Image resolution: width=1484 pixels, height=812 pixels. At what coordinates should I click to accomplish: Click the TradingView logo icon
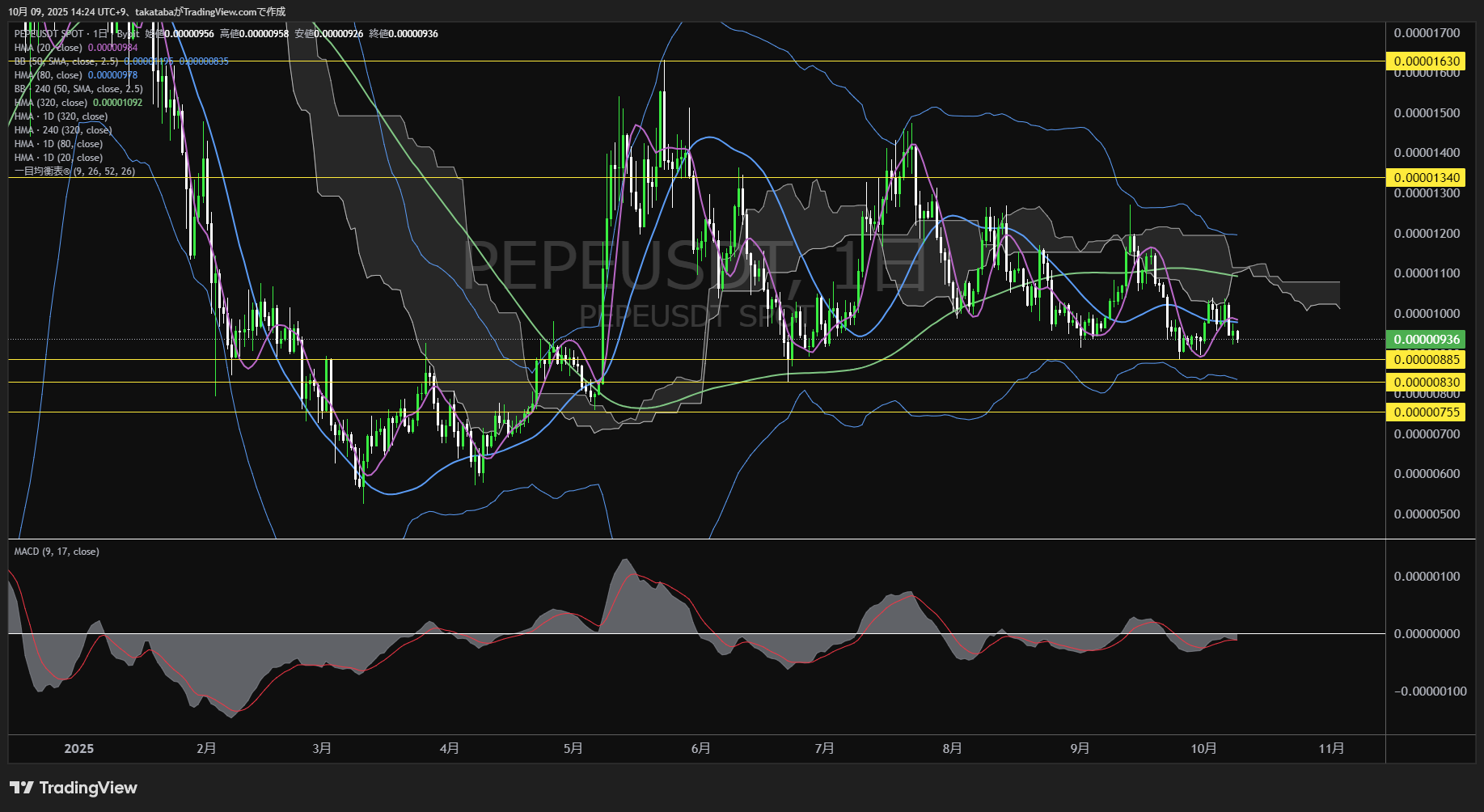[x=22, y=788]
